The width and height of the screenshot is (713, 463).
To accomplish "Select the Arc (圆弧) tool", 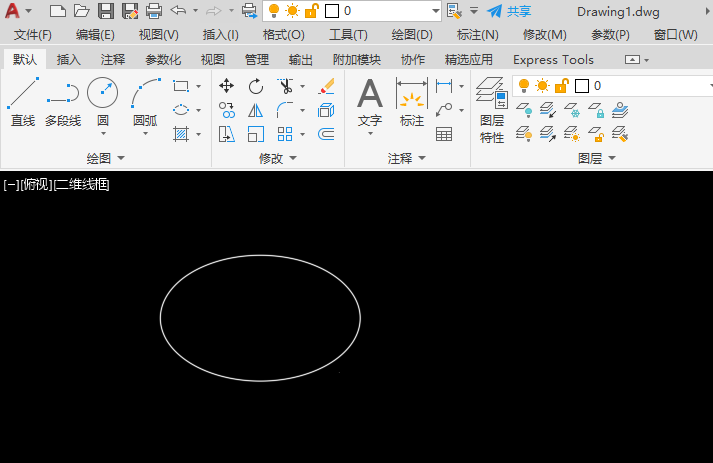I will pyautogui.click(x=146, y=102).
